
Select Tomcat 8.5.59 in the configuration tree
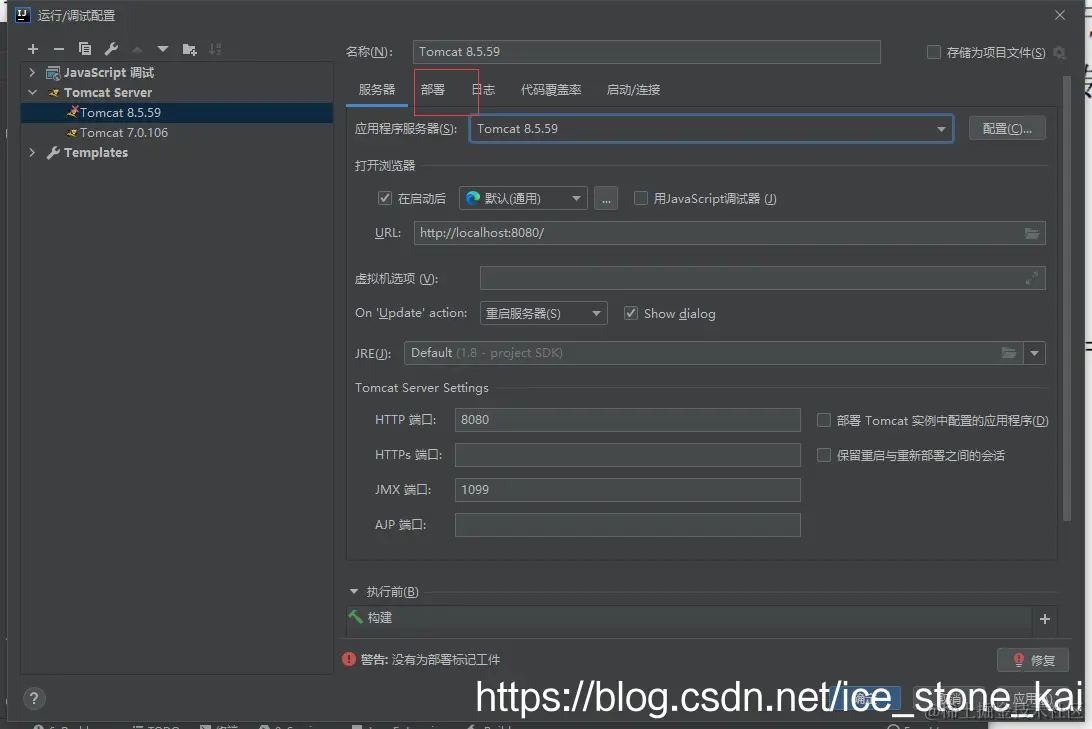[x=177, y=113]
